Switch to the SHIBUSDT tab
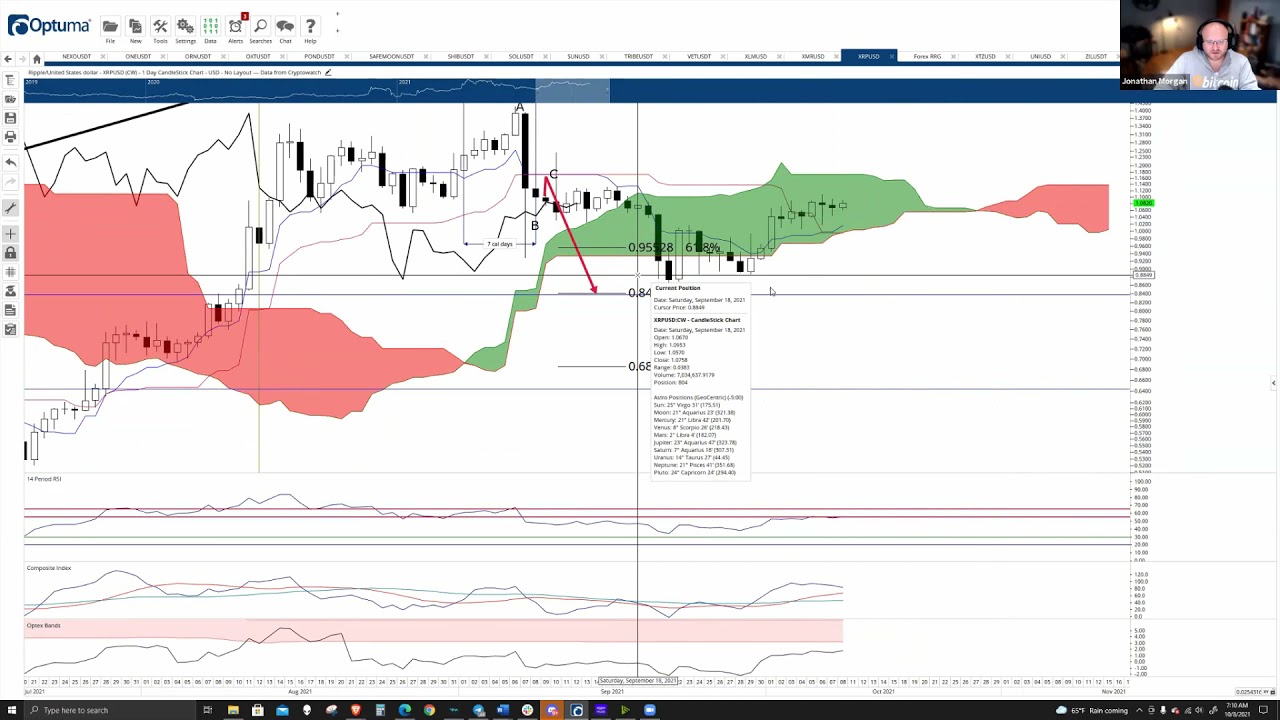The width and height of the screenshot is (1280, 720). 460,56
